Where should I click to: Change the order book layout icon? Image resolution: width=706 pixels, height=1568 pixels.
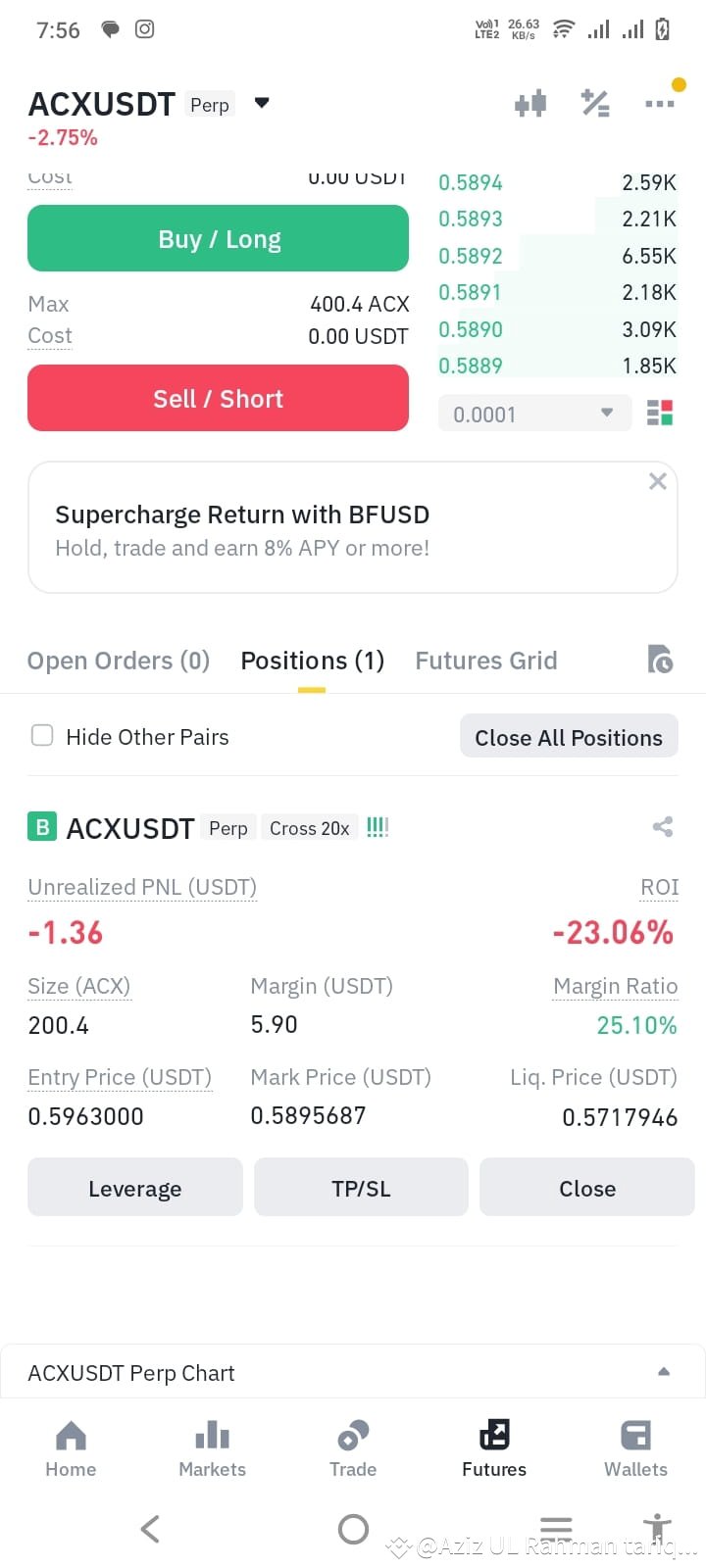[660, 414]
